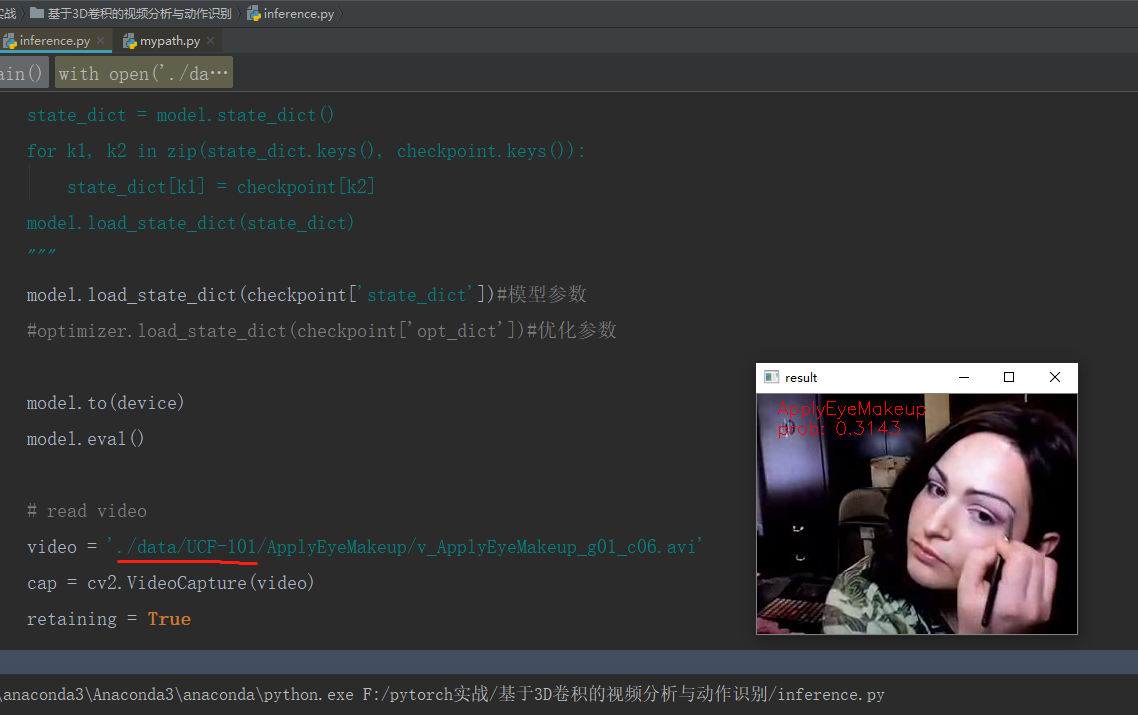Click the 'state_dict = model.state_dict()' line
Image resolution: width=1138 pixels, height=715 pixels.
point(181,115)
